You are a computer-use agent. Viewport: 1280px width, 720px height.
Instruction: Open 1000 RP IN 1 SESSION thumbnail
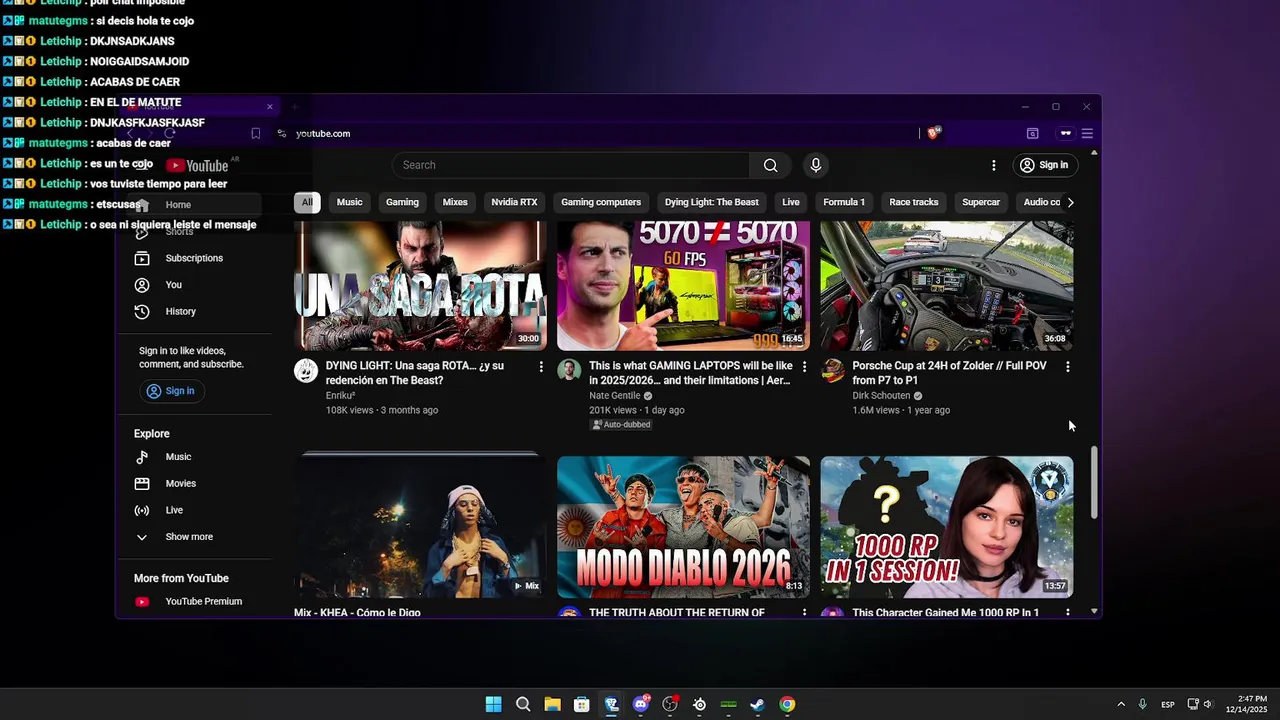click(x=947, y=527)
